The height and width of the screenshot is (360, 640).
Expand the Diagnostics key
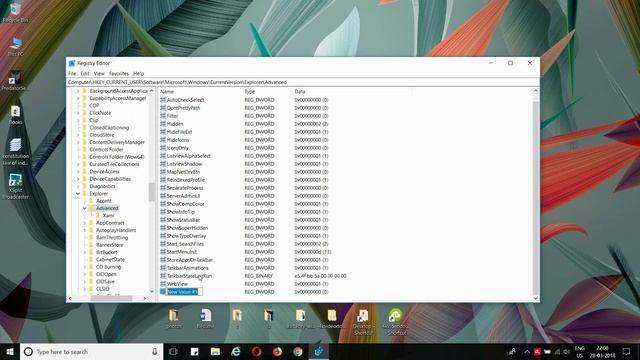tap(78, 186)
